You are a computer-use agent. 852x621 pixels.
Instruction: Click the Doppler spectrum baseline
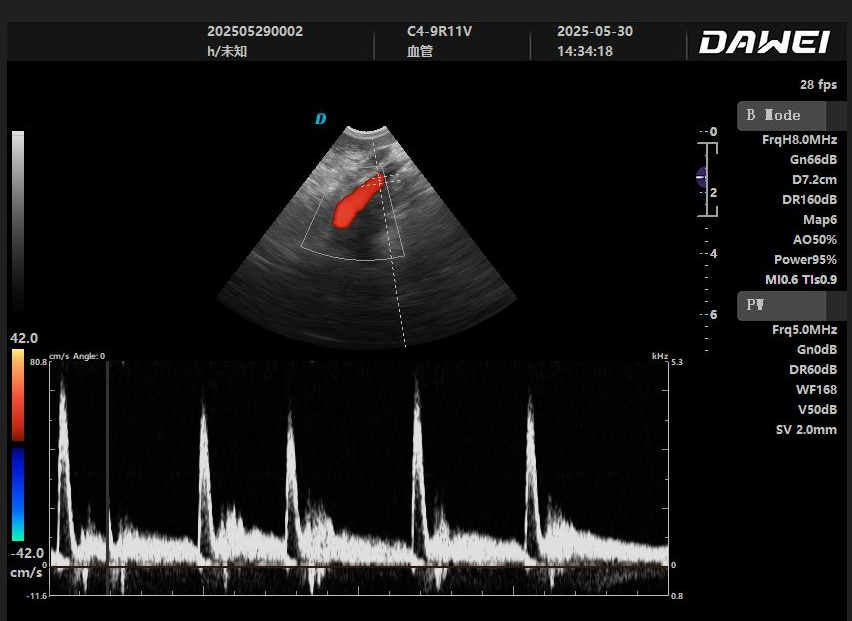(x=360, y=566)
